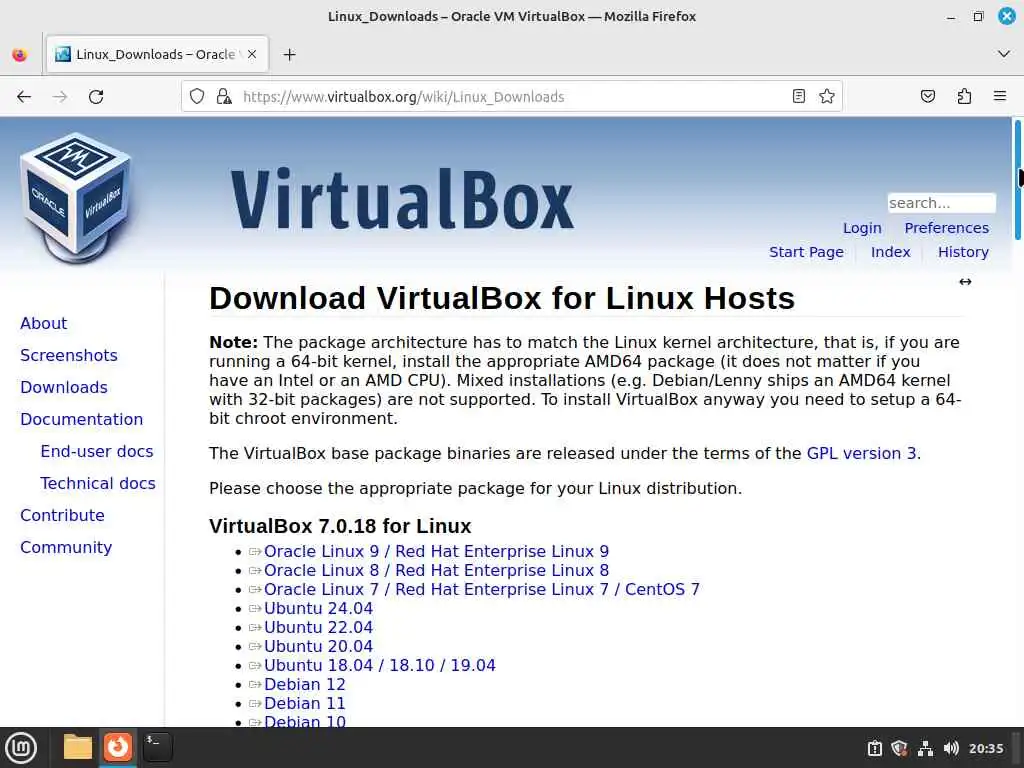Open the Linux Mint start menu
Viewport: 1024px width, 768px height.
click(21, 747)
